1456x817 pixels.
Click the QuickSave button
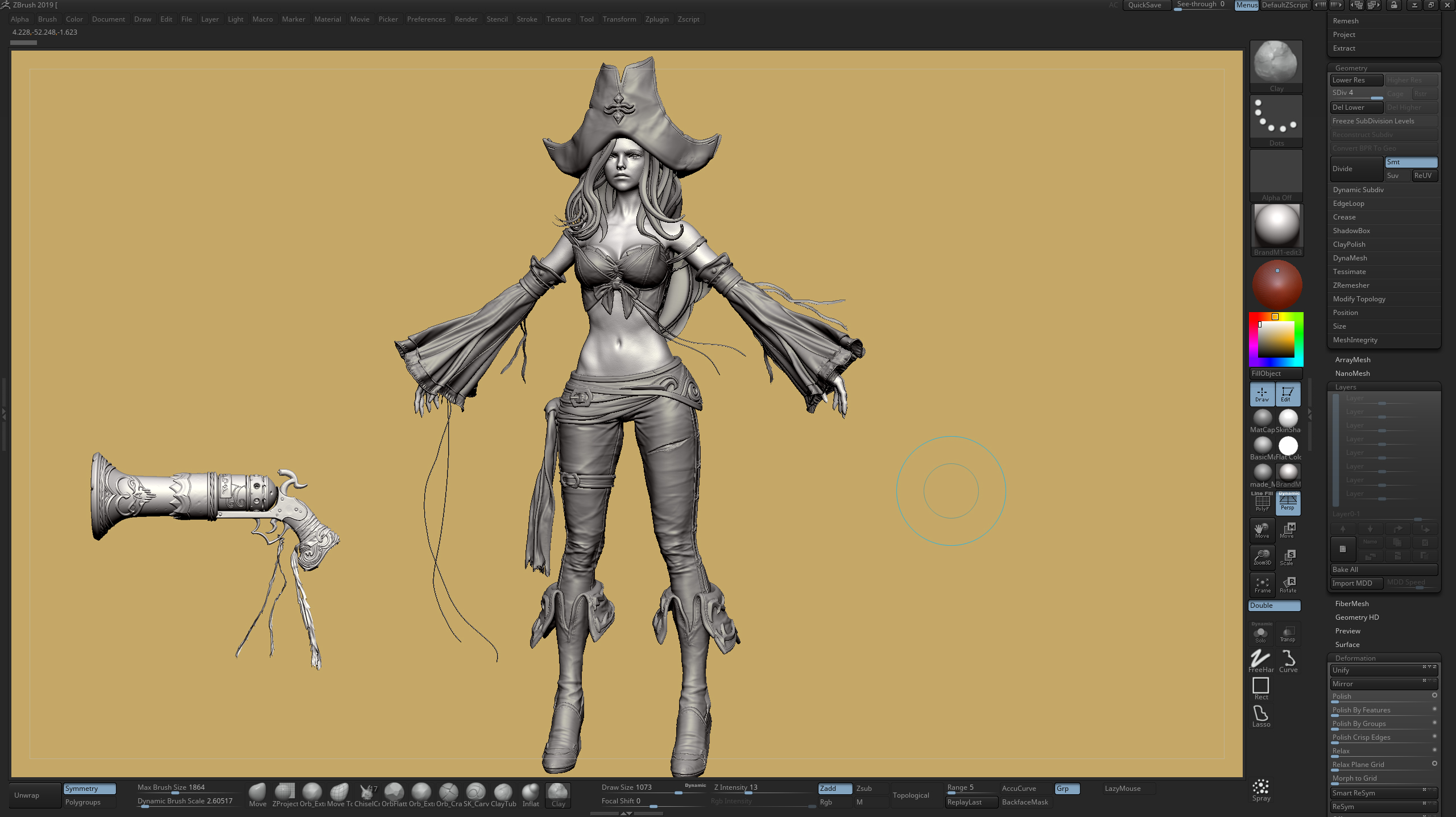pos(1144,5)
